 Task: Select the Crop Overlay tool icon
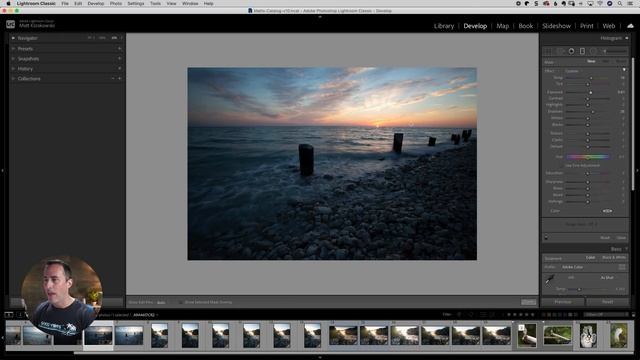point(549,51)
